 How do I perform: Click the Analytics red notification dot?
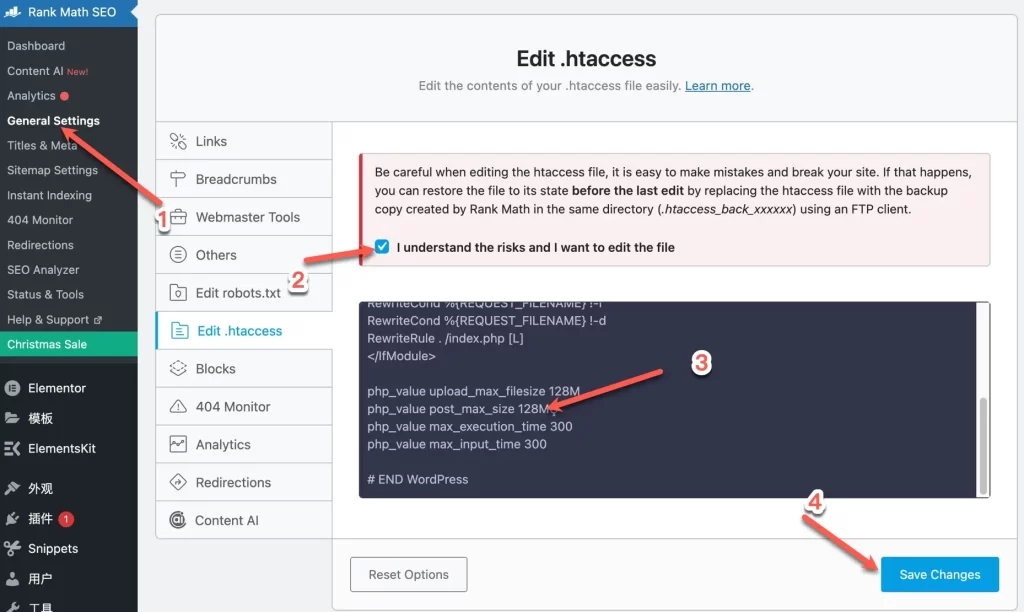(x=64, y=96)
